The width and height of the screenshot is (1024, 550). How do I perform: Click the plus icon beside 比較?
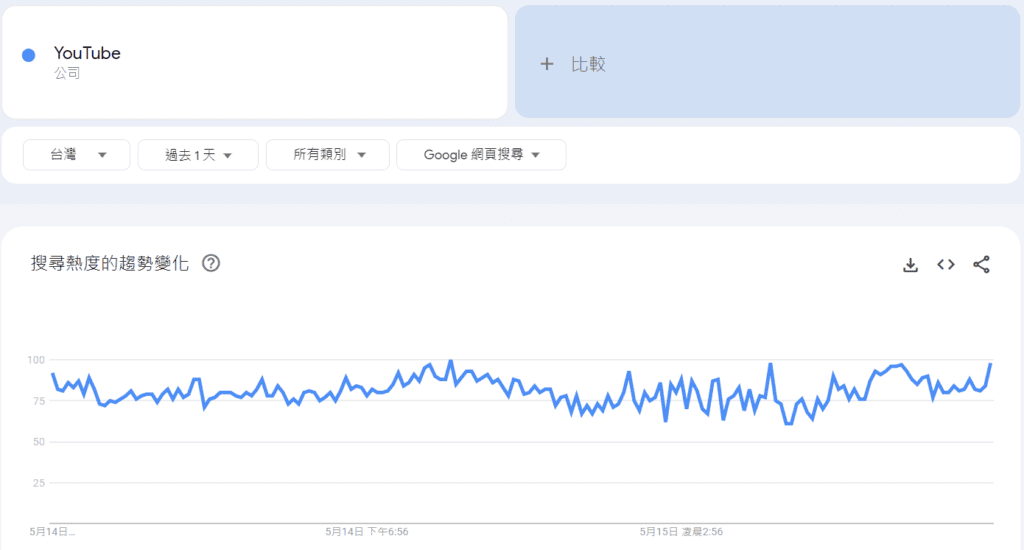(x=547, y=64)
